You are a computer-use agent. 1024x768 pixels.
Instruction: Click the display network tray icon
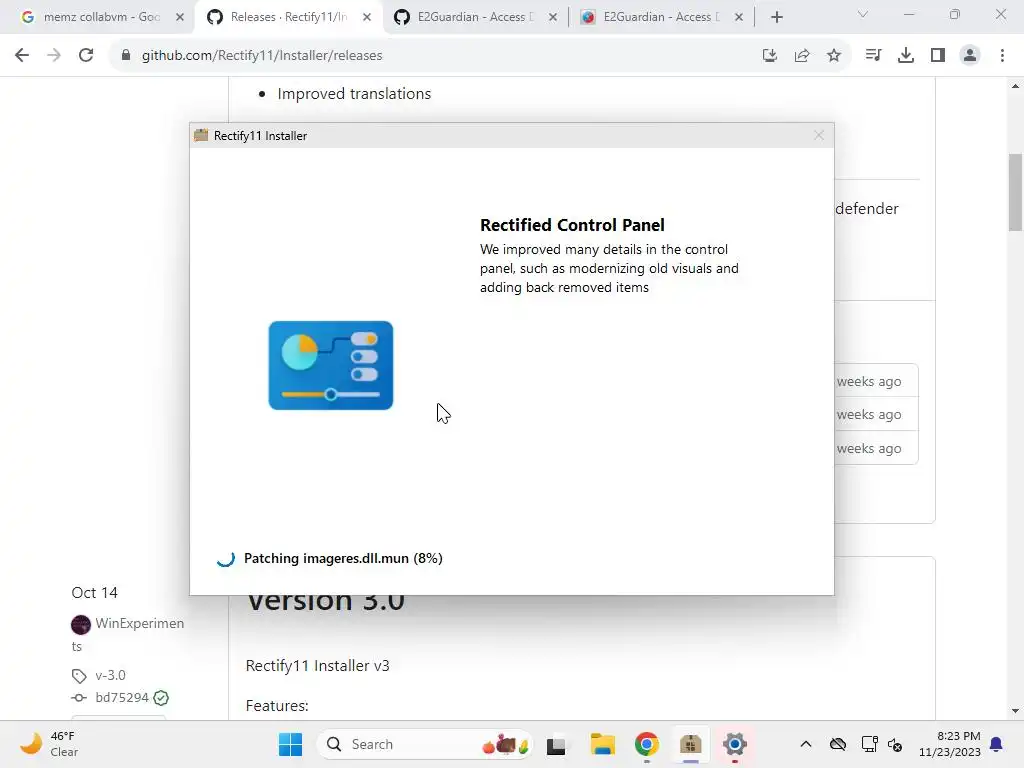pos(869,744)
